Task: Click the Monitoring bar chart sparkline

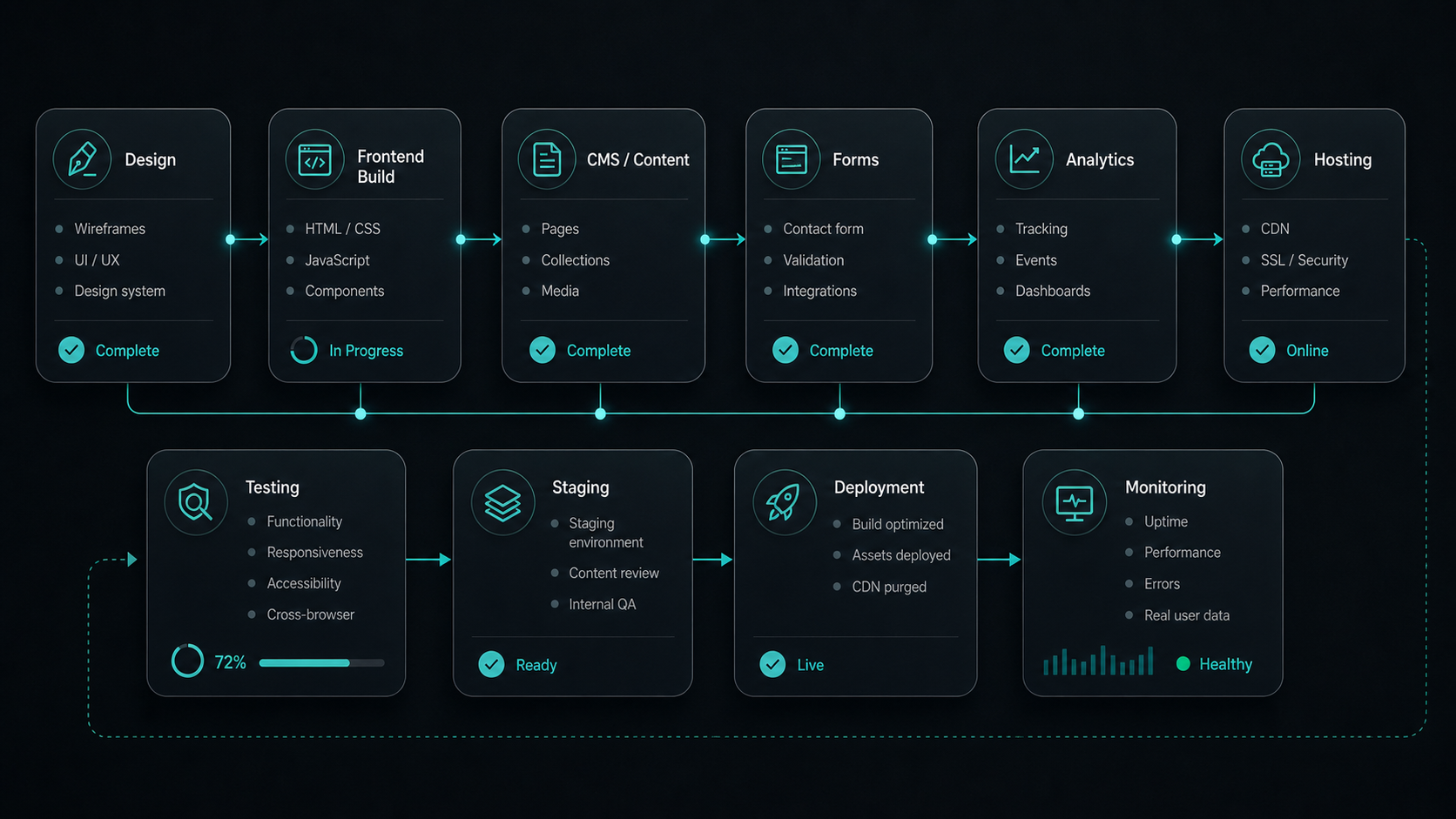Action: pos(1098,661)
